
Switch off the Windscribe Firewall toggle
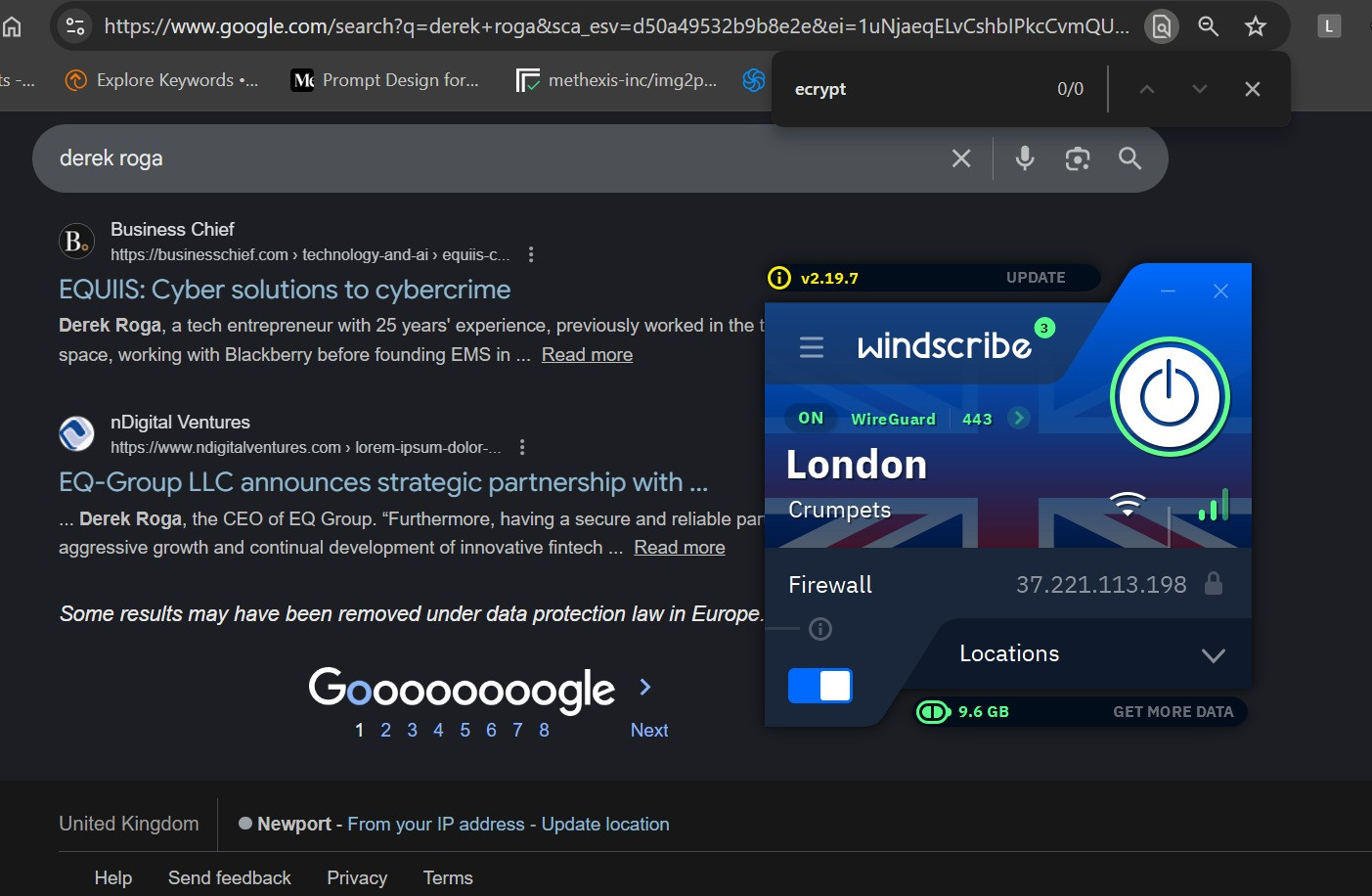819,686
